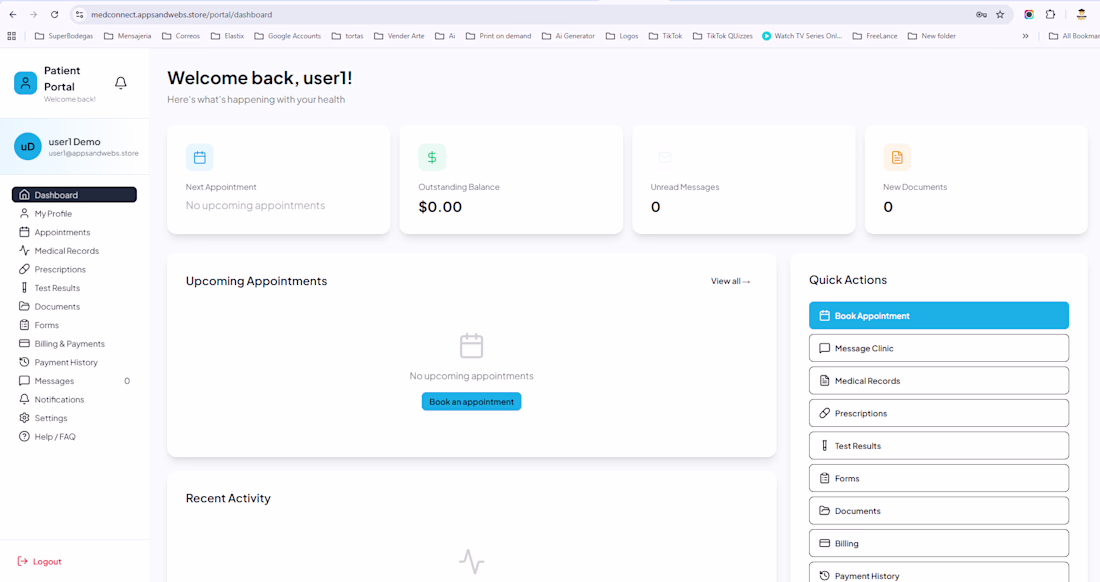Click the uD user avatar
This screenshot has height=582, width=1100.
(x=27, y=147)
